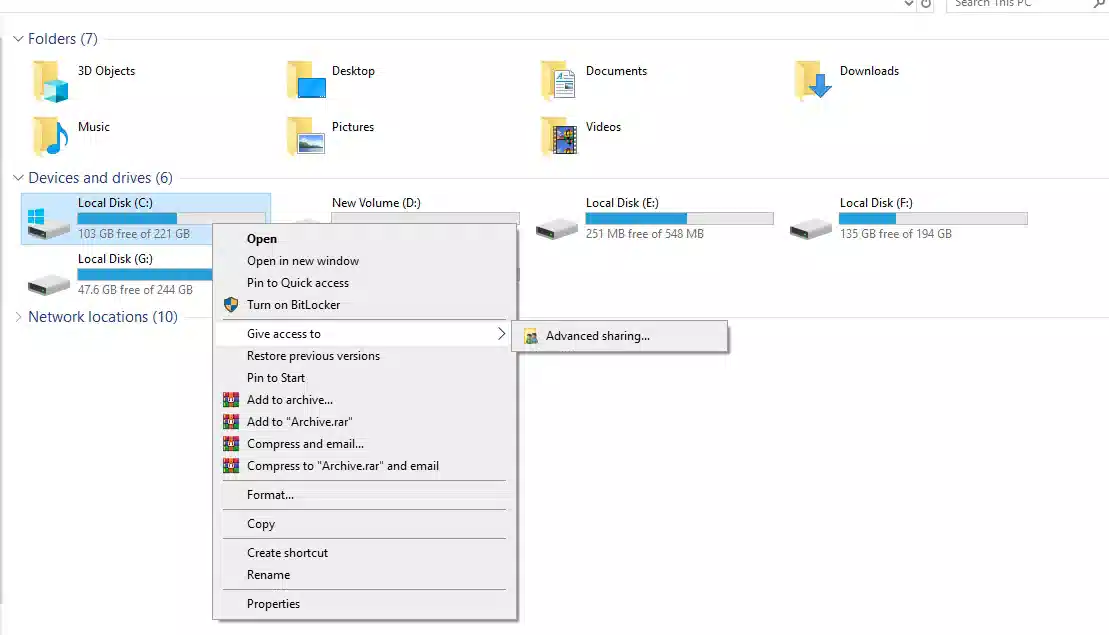Select the Local Disk (E:) drive icon
The image size is (1109, 635).
(x=557, y=228)
